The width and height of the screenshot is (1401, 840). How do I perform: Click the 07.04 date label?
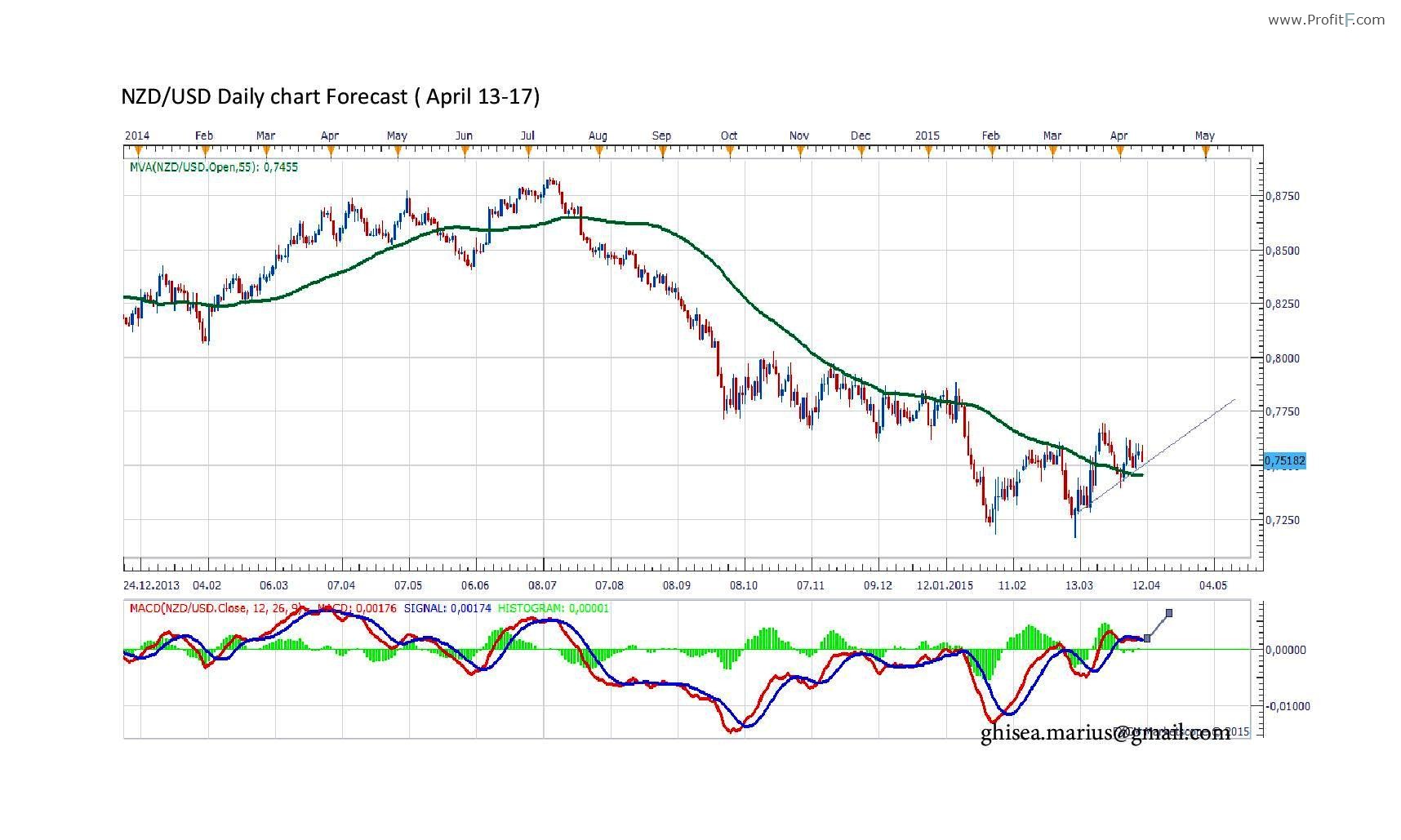click(341, 585)
